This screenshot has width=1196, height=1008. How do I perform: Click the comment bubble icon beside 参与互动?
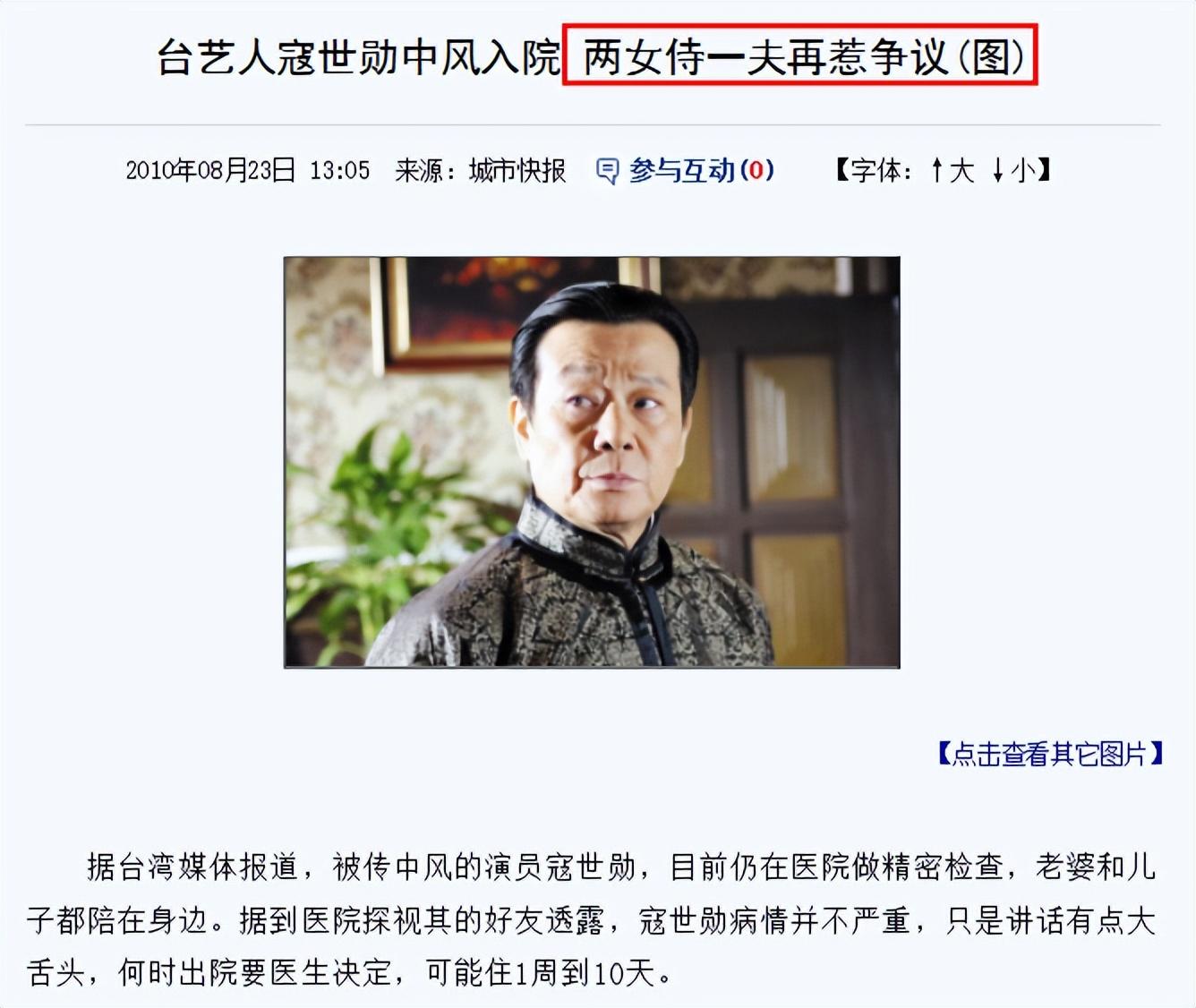[607, 171]
